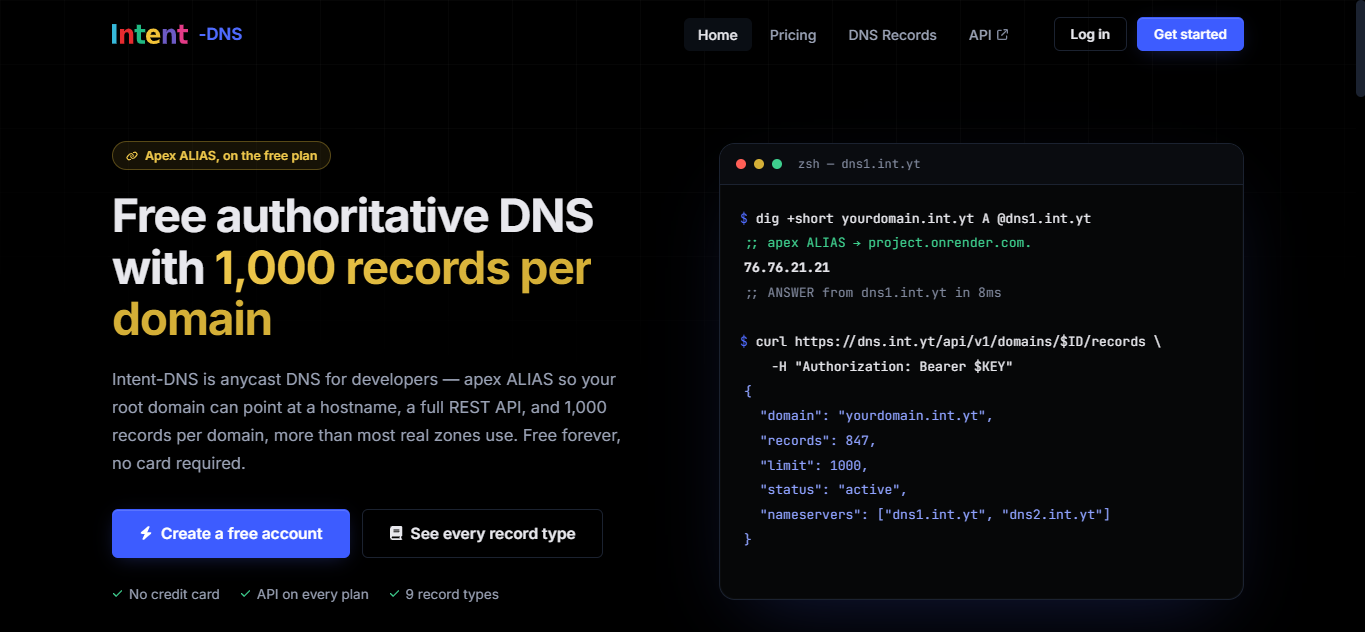Click the Log in button
This screenshot has width=1365, height=632.
tap(1090, 34)
